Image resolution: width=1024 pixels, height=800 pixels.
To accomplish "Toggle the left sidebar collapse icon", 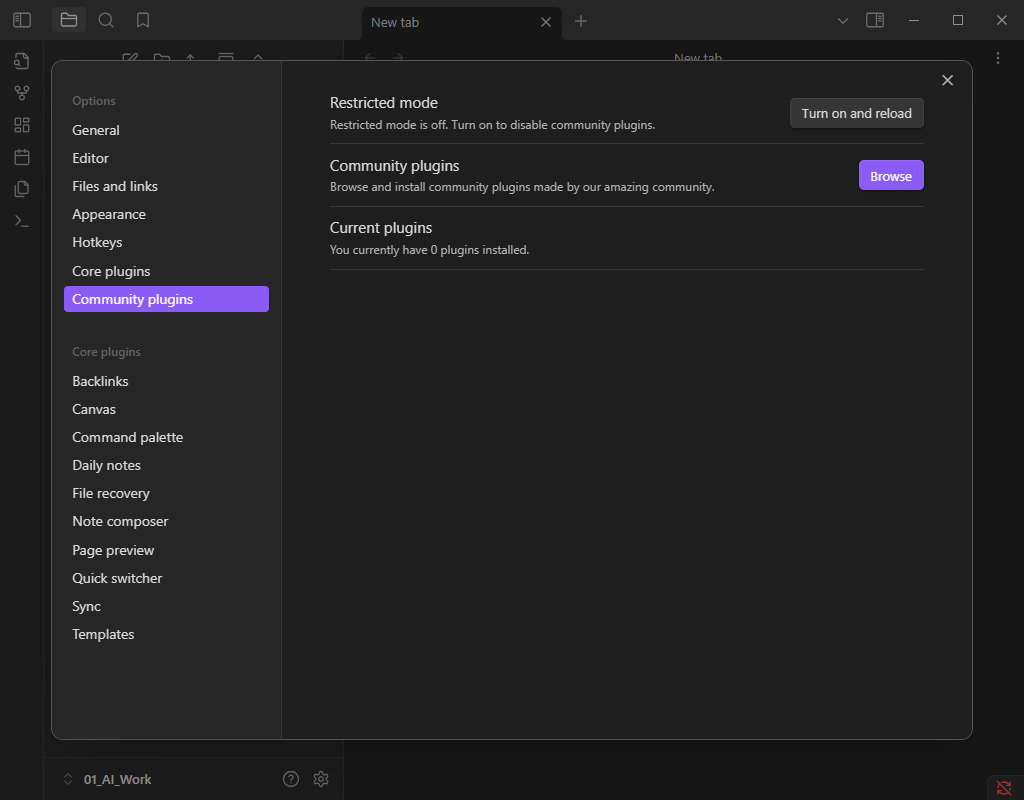I will coord(22,20).
